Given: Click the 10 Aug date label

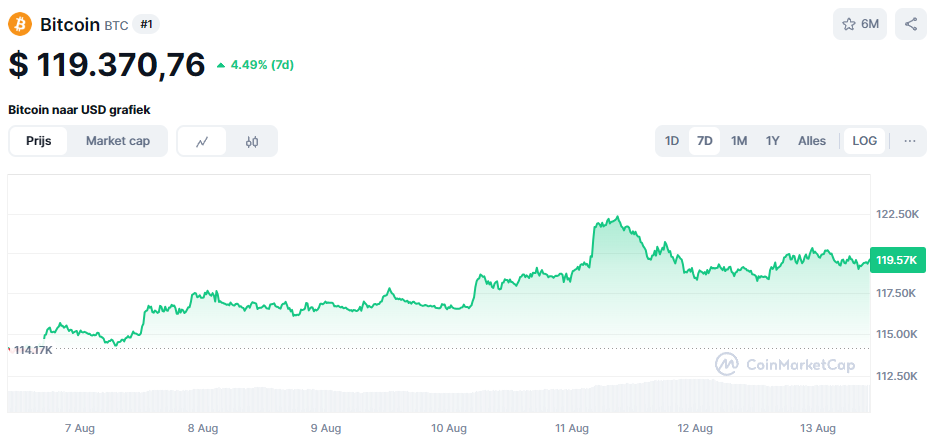Looking at the screenshot, I should click(448, 428).
